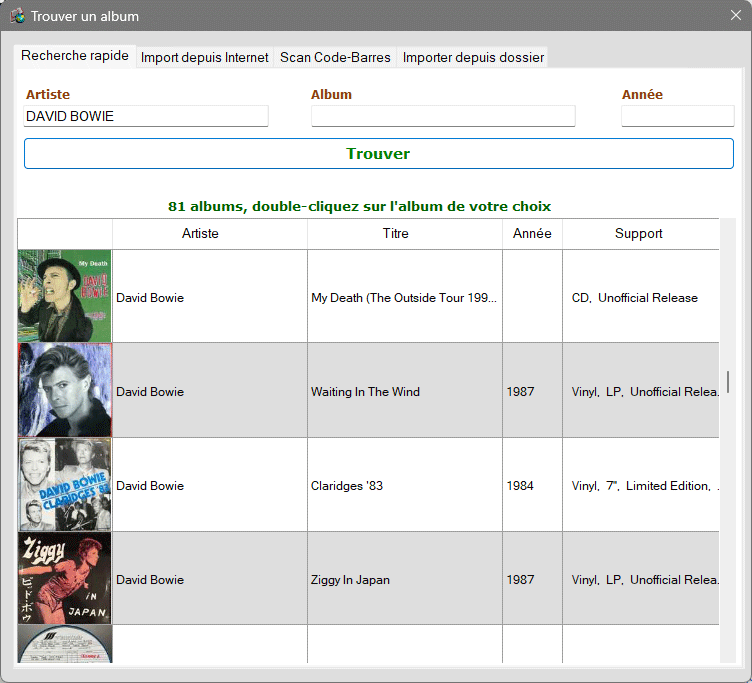Open the Import depuis Internet tab

205,58
